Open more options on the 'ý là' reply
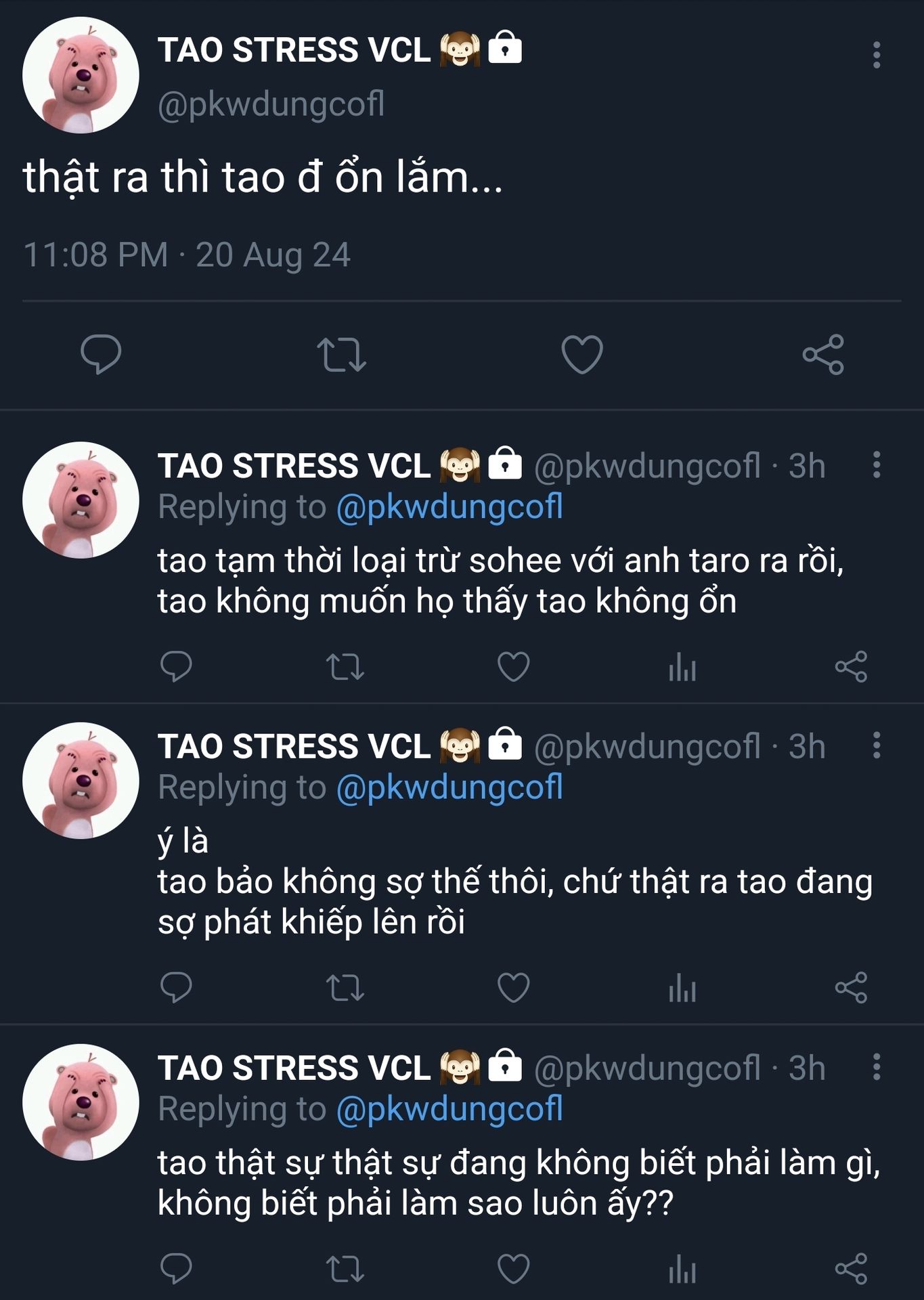 click(x=877, y=745)
